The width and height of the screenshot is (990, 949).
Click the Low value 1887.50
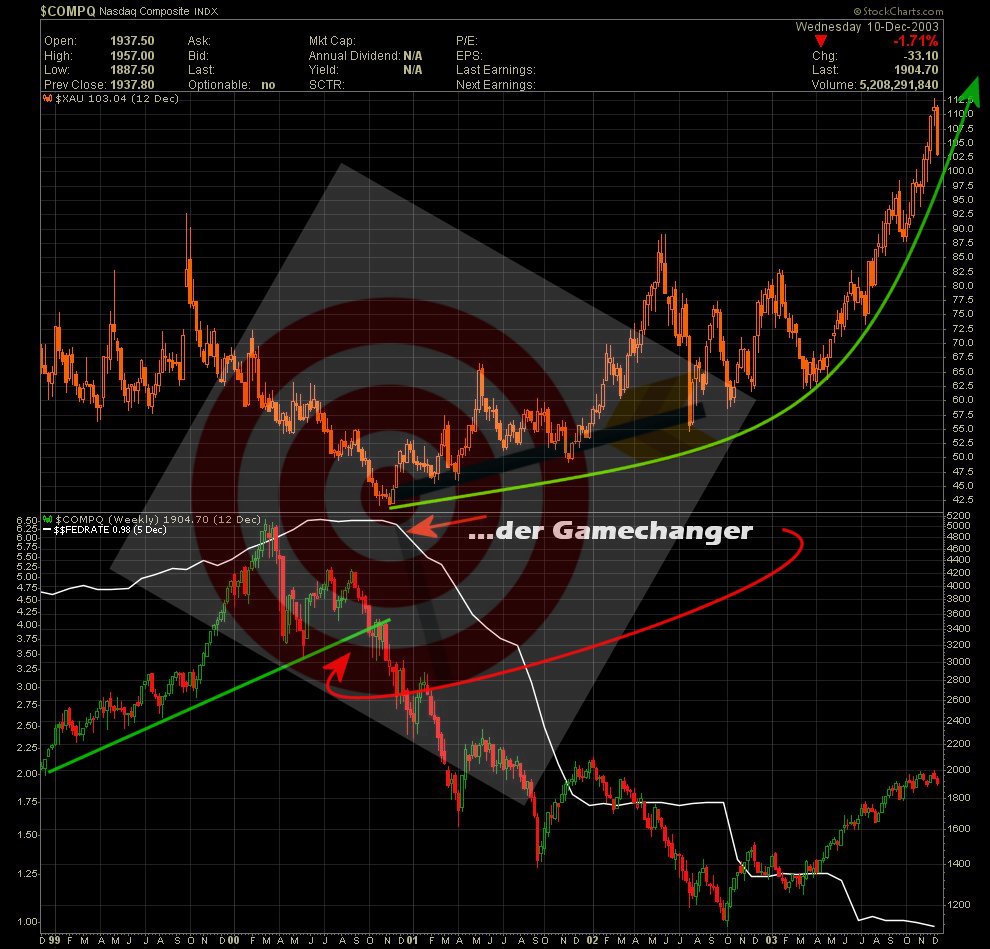(x=132, y=69)
